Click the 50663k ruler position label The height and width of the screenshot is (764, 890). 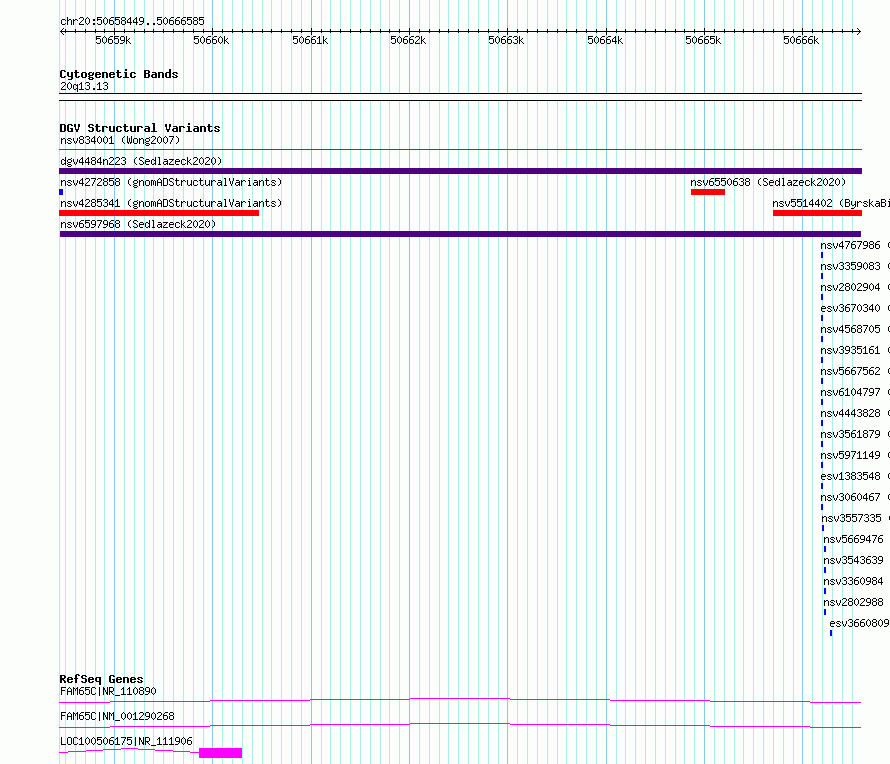pyautogui.click(x=506, y=40)
